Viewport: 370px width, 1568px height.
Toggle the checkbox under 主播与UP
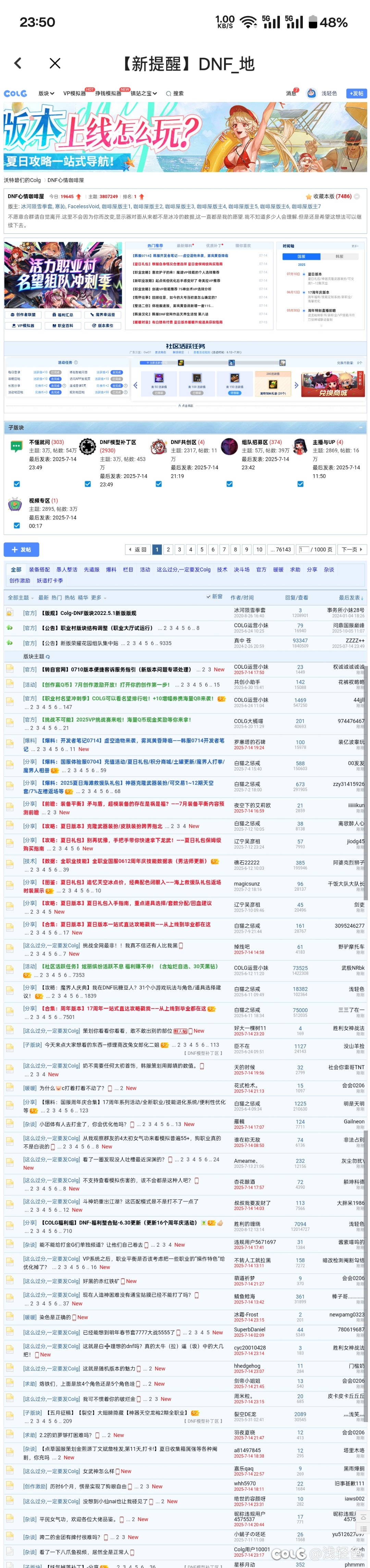(x=300, y=484)
